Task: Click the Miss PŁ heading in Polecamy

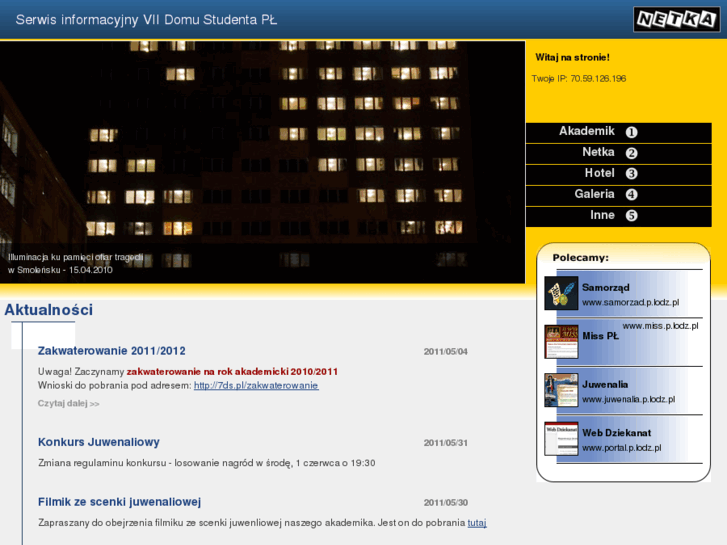Action: pyautogui.click(x=600, y=336)
